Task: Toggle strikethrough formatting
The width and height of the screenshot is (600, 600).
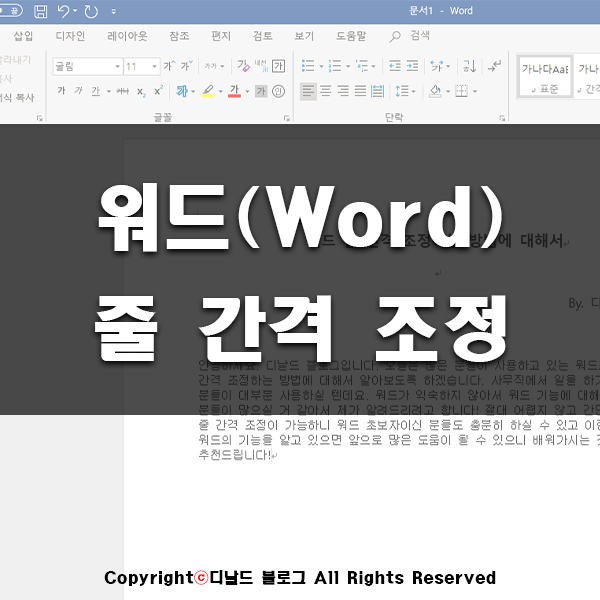Action: (123, 91)
